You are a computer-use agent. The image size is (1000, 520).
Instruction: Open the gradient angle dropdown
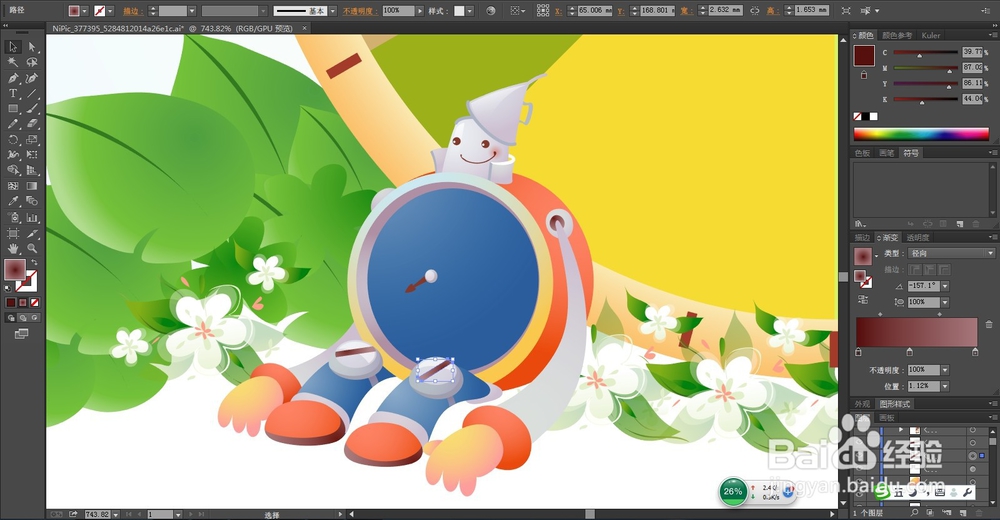click(945, 286)
